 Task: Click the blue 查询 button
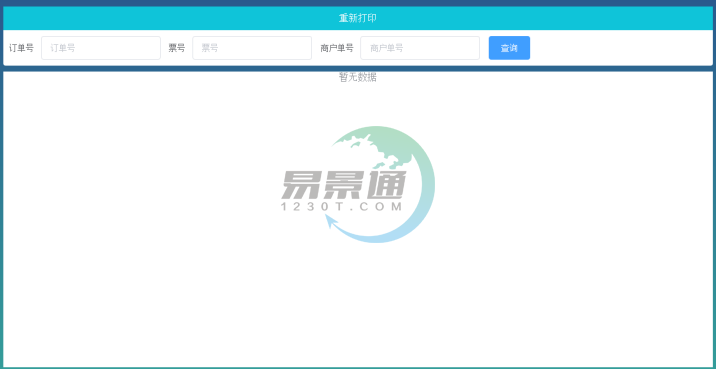[509, 48]
